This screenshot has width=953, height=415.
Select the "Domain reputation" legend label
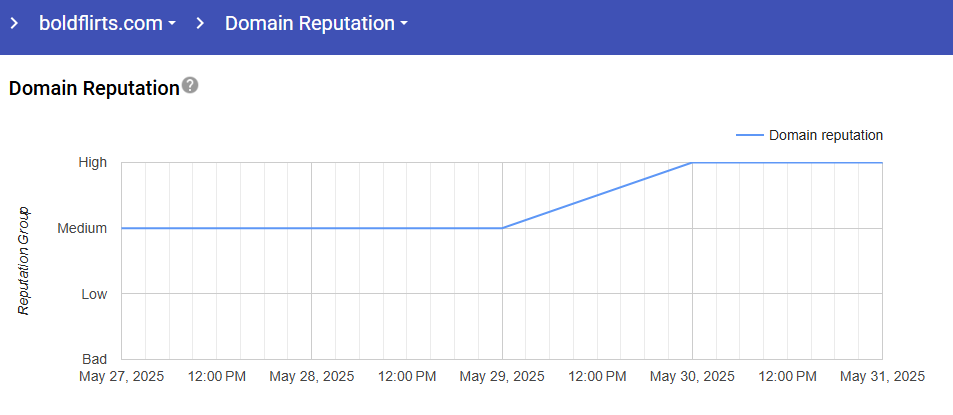[x=825, y=135]
